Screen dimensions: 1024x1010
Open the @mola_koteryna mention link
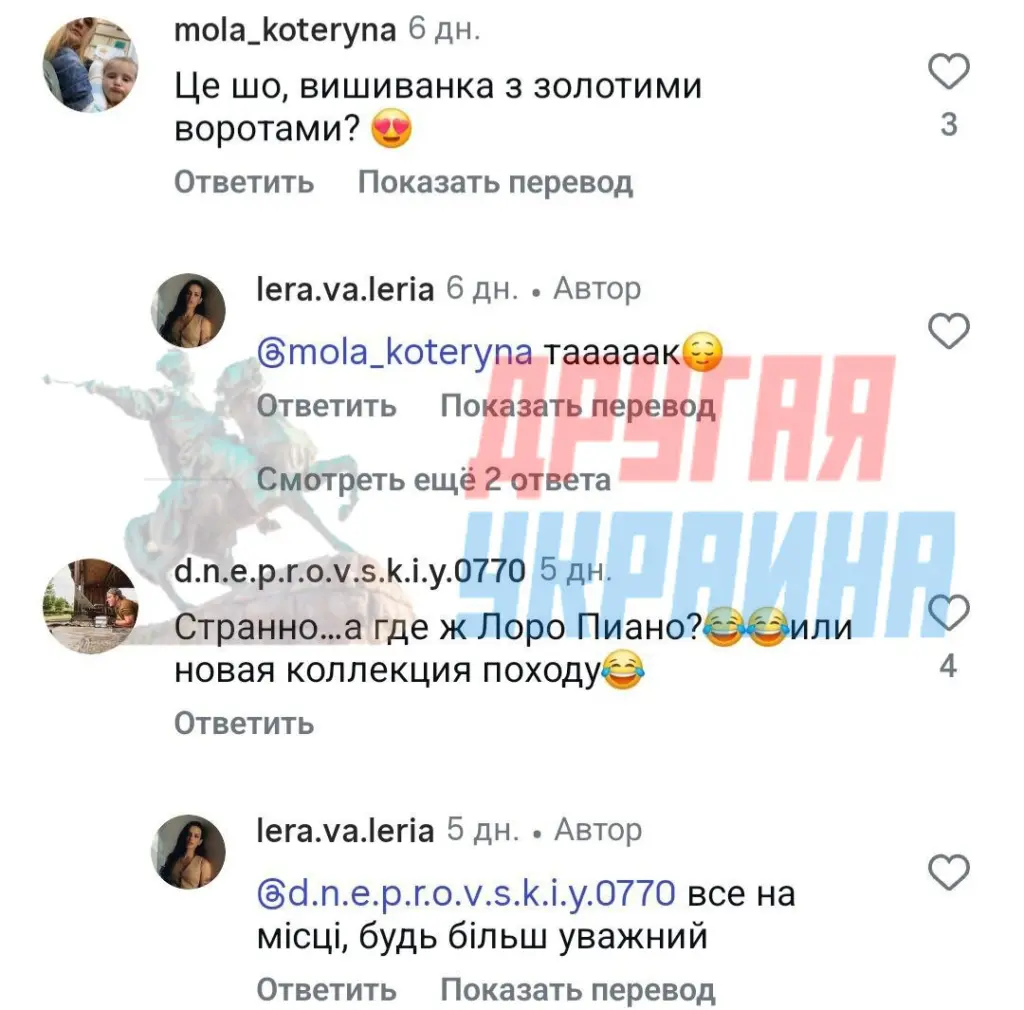point(394,353)
